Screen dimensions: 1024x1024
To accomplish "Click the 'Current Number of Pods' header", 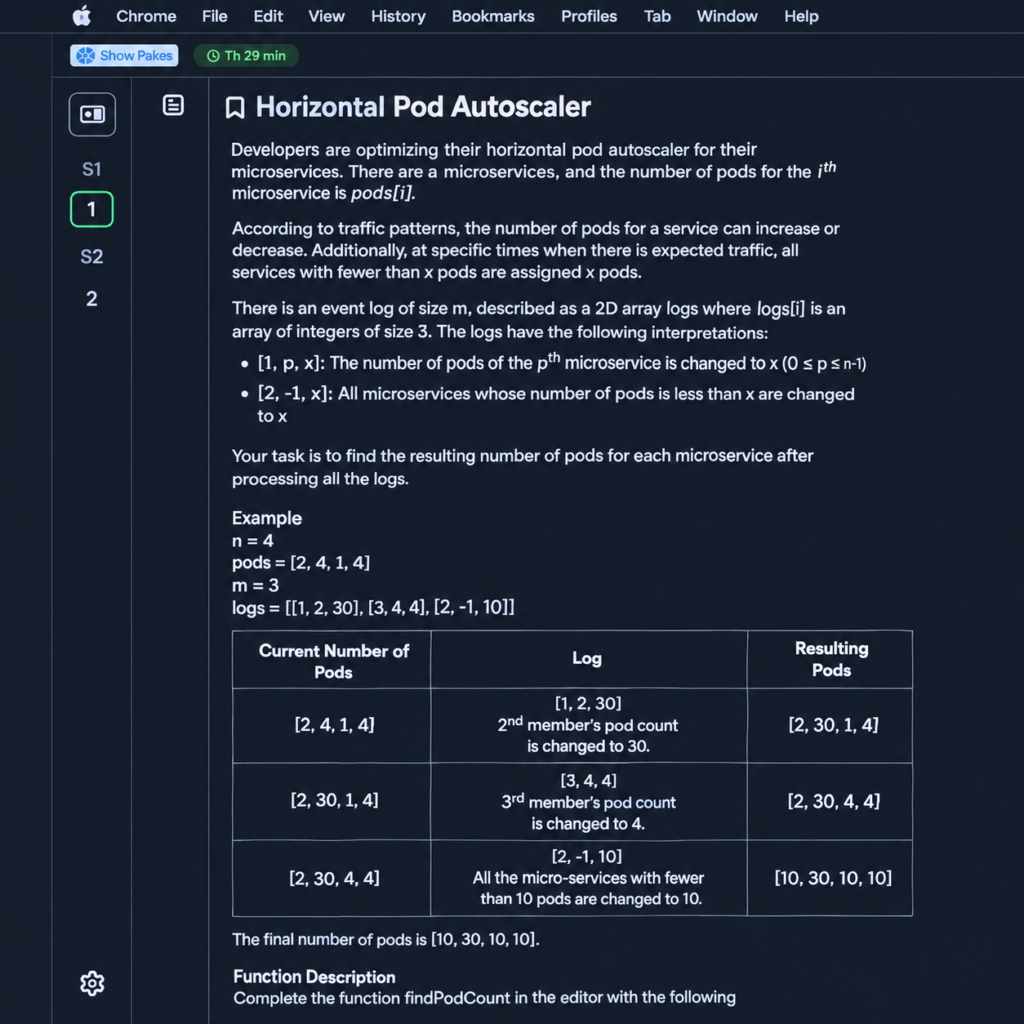I will [x=334, y=661].
